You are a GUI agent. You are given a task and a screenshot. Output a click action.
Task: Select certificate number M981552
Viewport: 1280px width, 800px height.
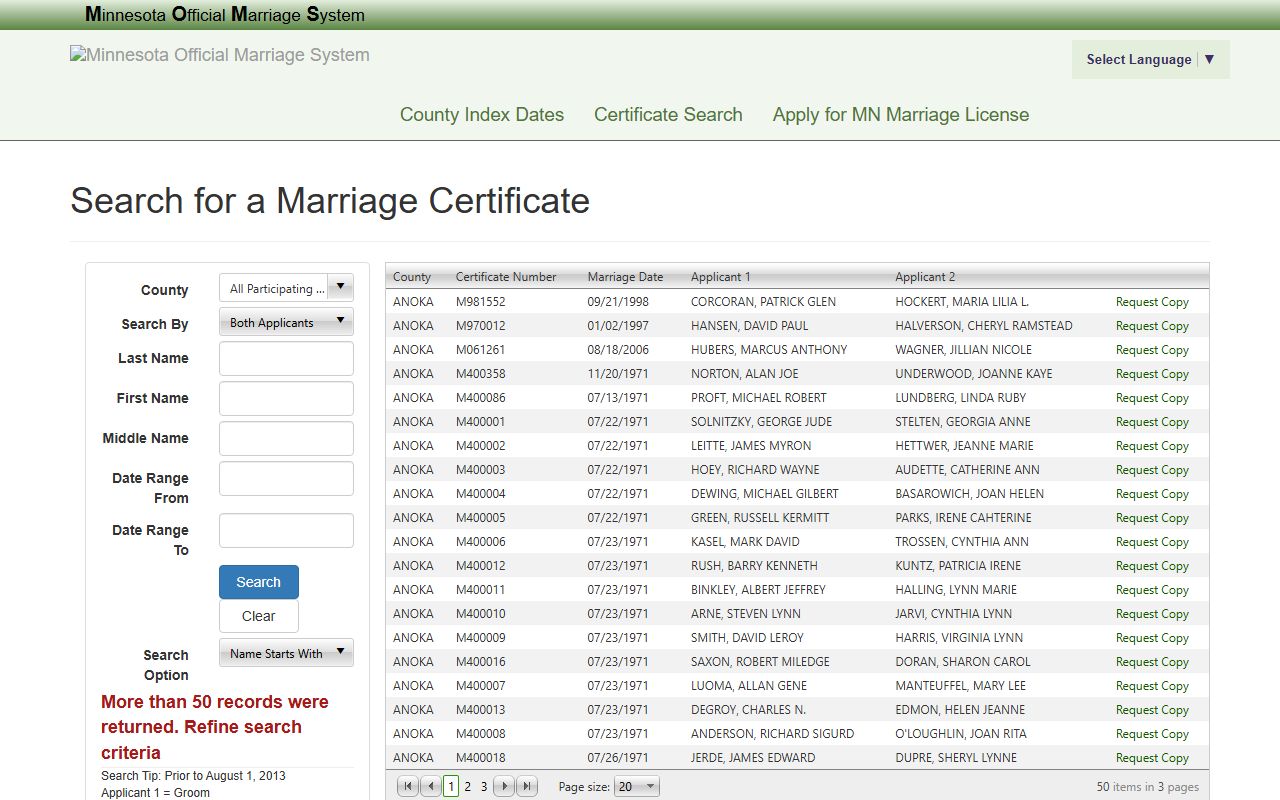(481, 302)
